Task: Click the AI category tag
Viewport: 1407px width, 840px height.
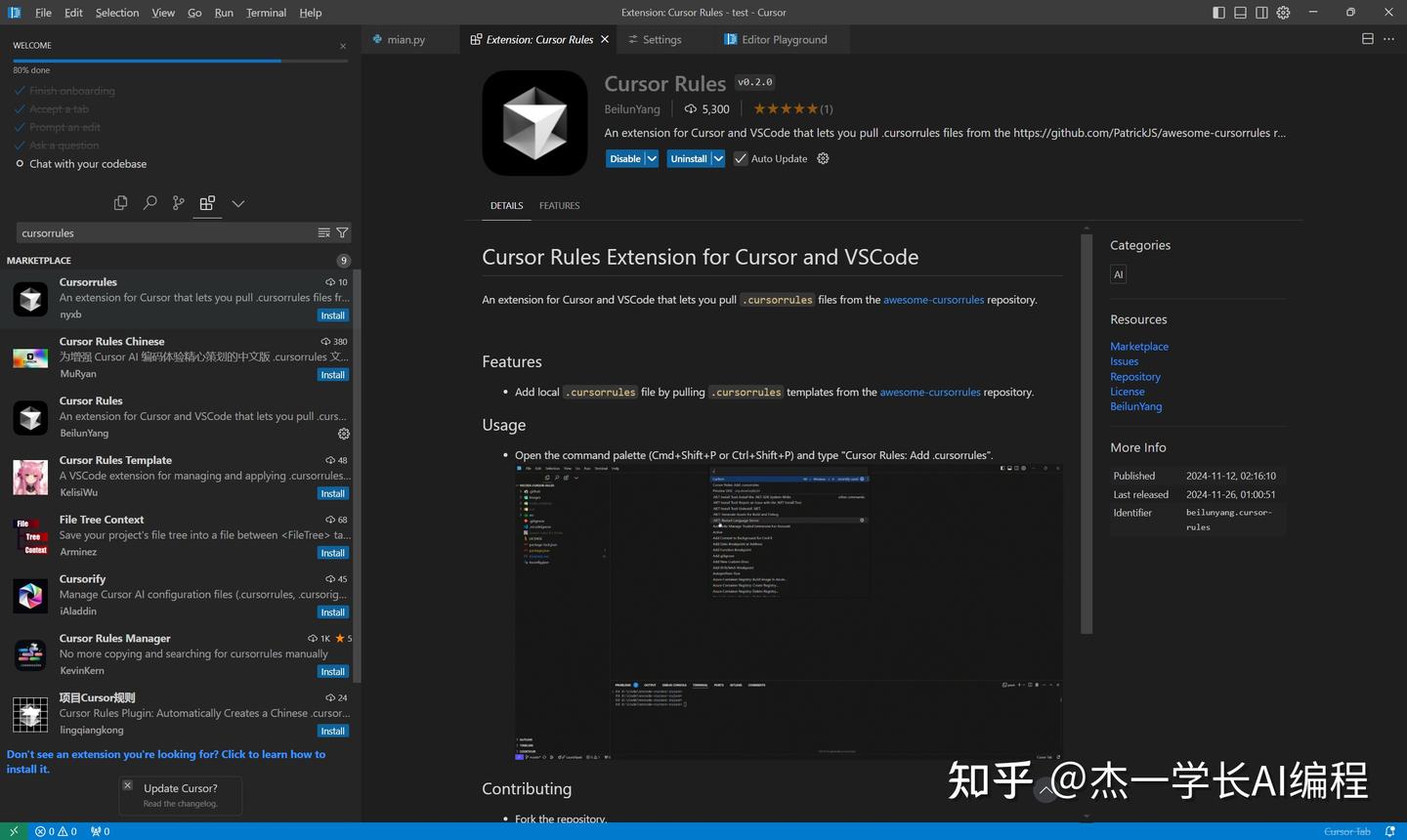Action: coord(1119,274)
